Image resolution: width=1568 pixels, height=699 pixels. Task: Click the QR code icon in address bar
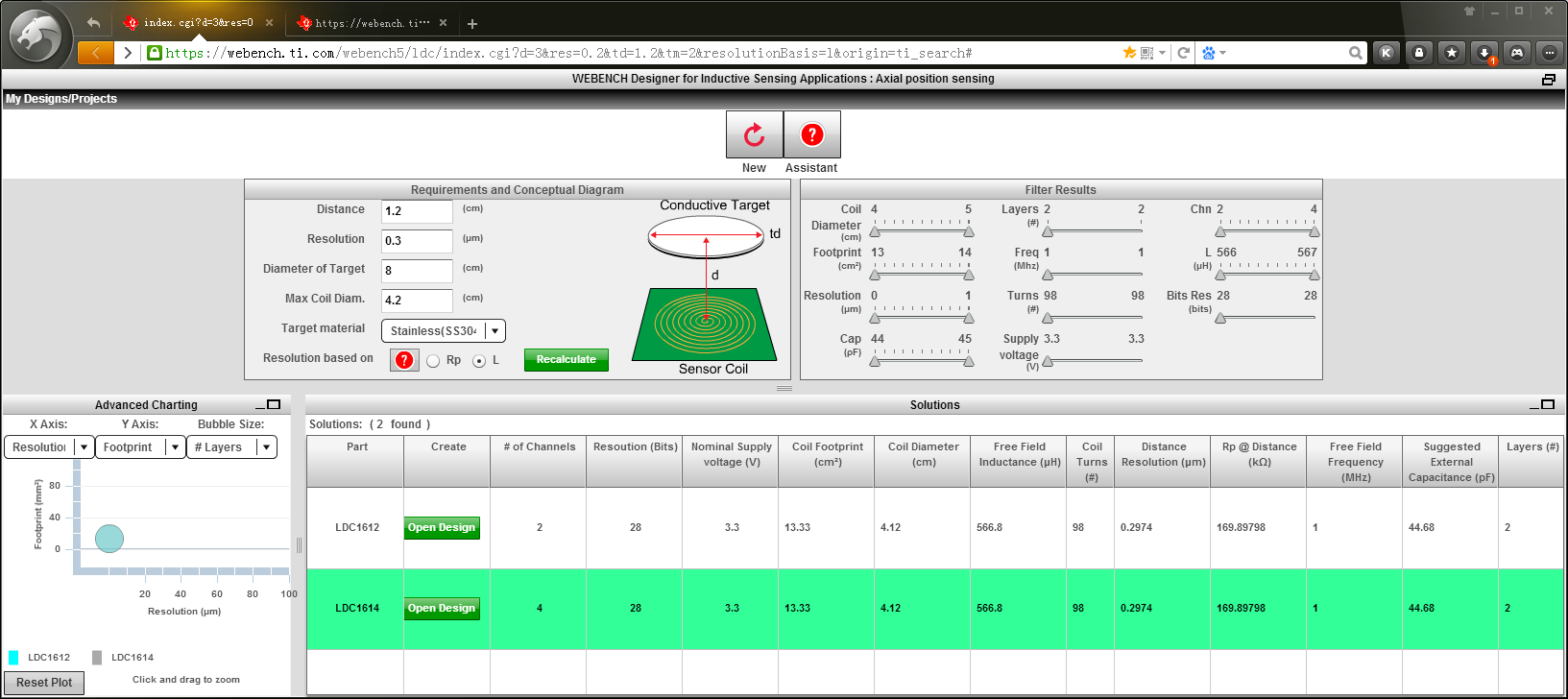[x=1146, y=53]
